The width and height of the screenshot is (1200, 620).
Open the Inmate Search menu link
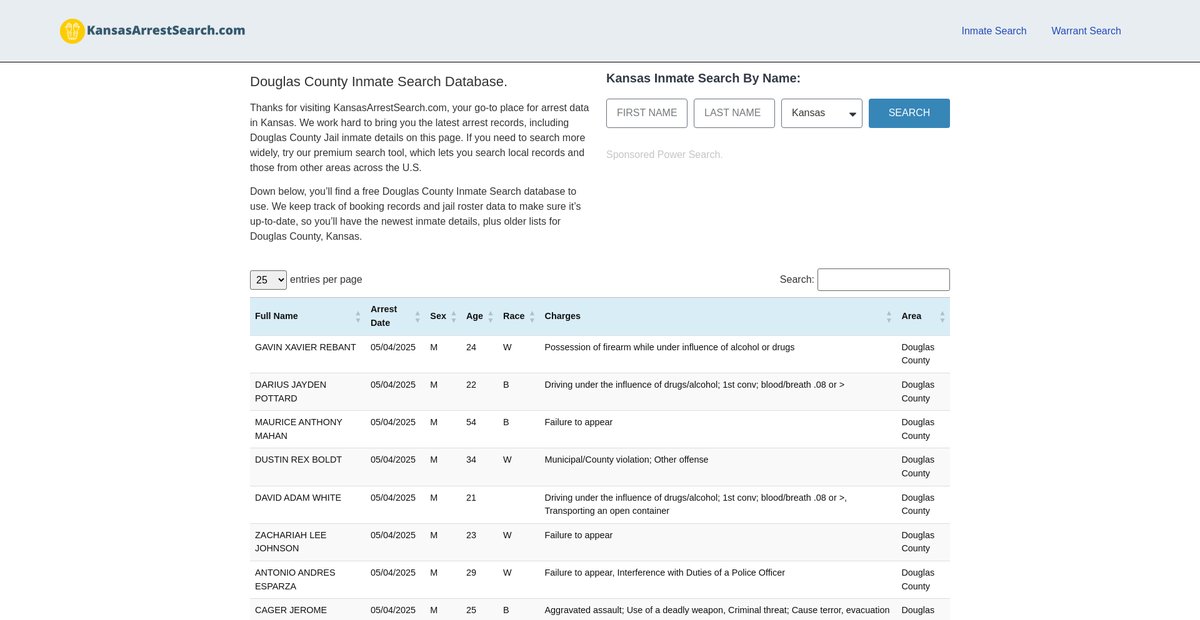pyautogui.click(x=993, y=31)
